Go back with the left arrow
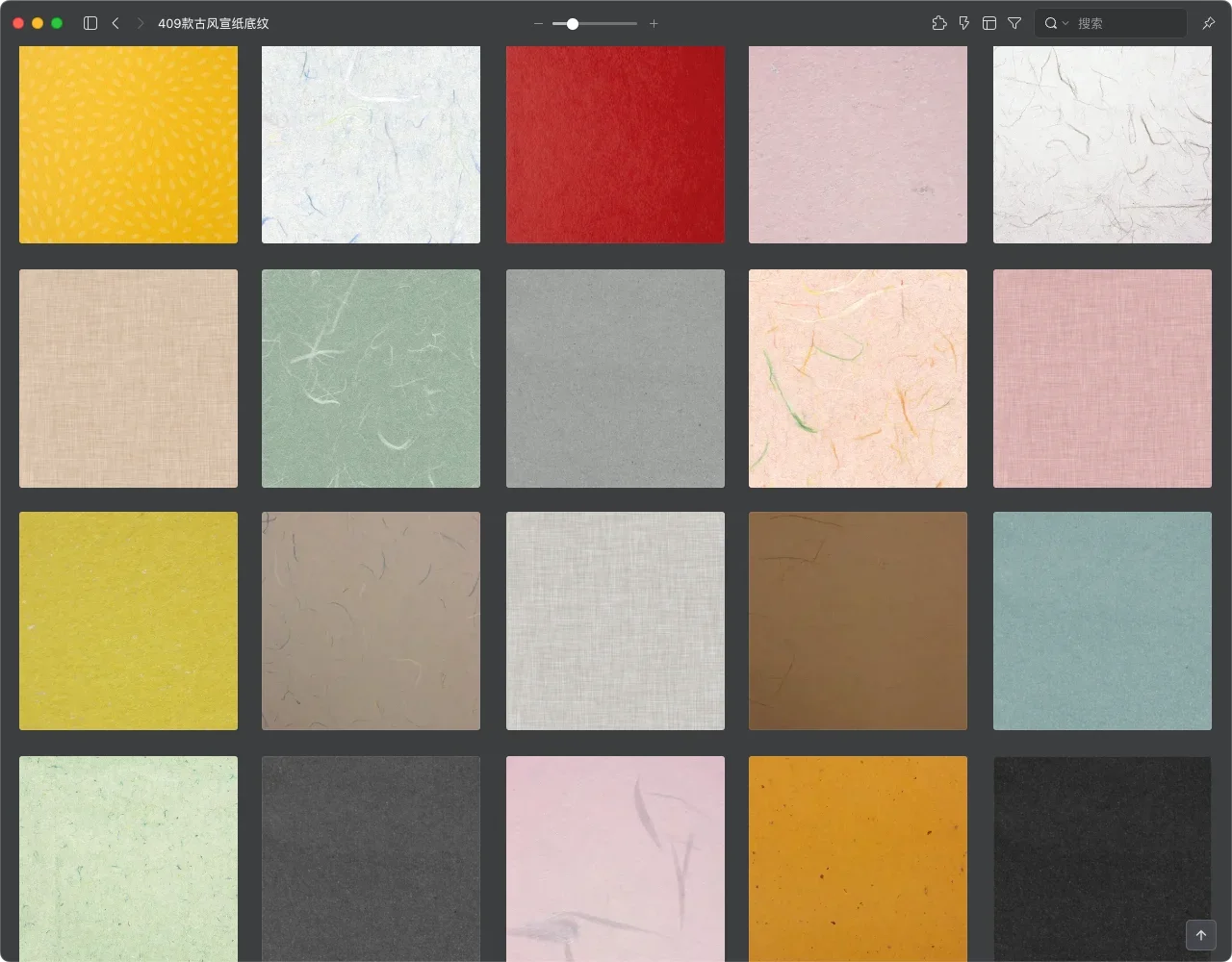 tap(115, 23)
